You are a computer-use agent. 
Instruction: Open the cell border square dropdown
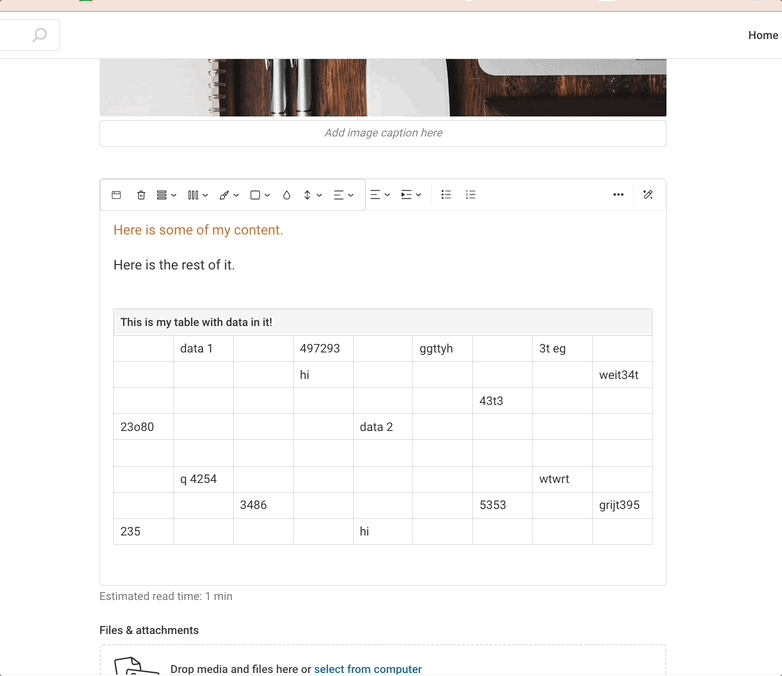(260, 195)
